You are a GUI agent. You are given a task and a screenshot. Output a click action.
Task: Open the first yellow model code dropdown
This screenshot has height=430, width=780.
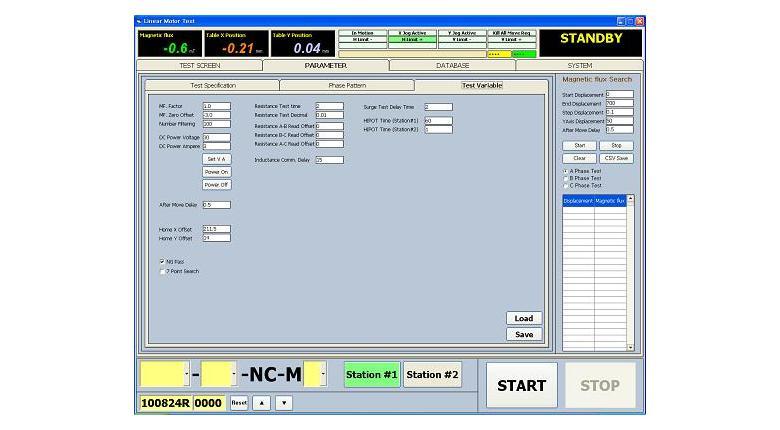[187, 374]
